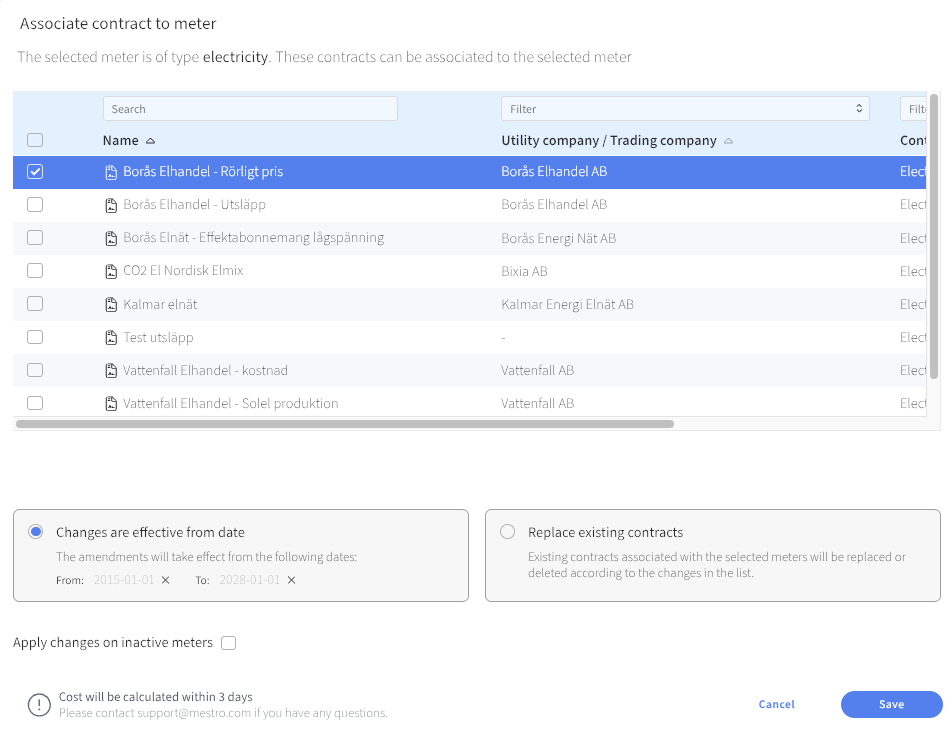
Task: Click the Cancel link
Action: (777, 705)
